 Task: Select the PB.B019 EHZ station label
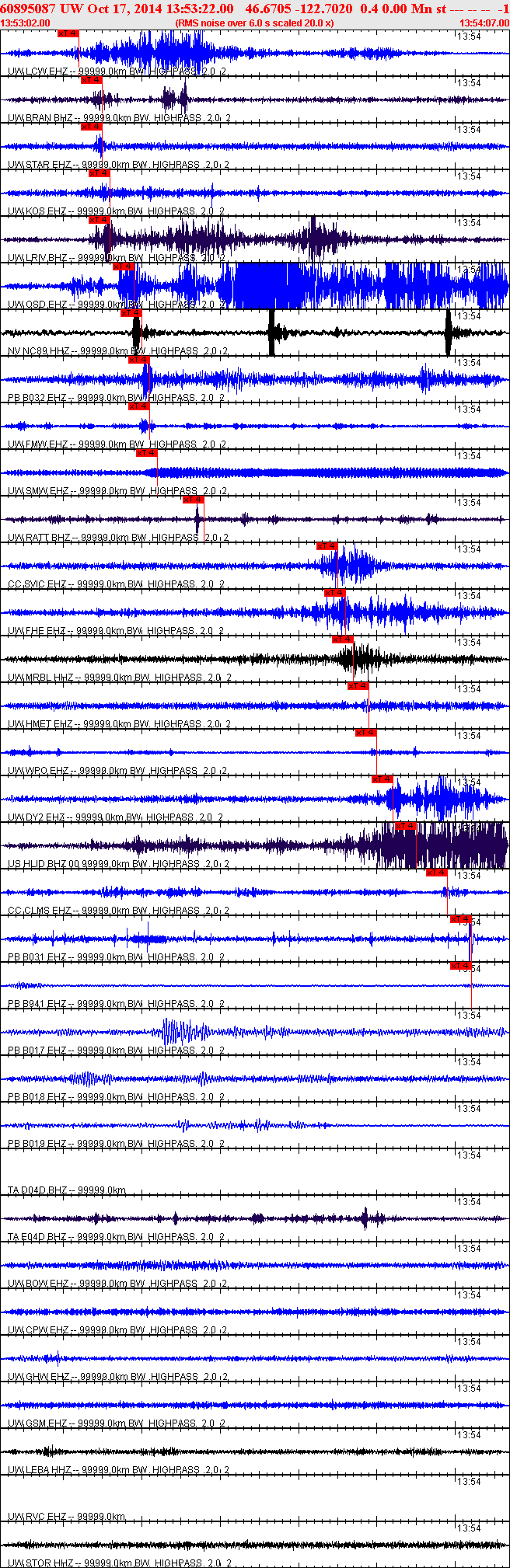point(37,1144)
